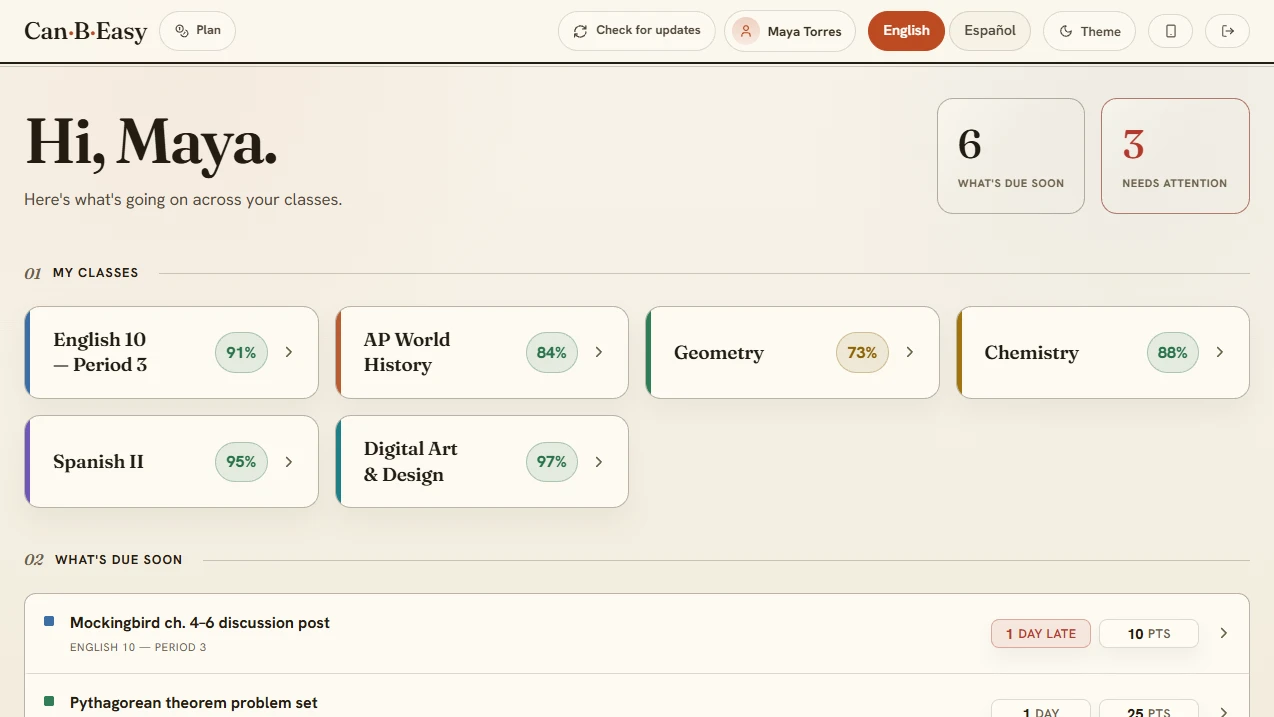Open the Chemistry class card
Image resolution: width=1274 pixels, height=717 pixels.
click(1103, 352)
